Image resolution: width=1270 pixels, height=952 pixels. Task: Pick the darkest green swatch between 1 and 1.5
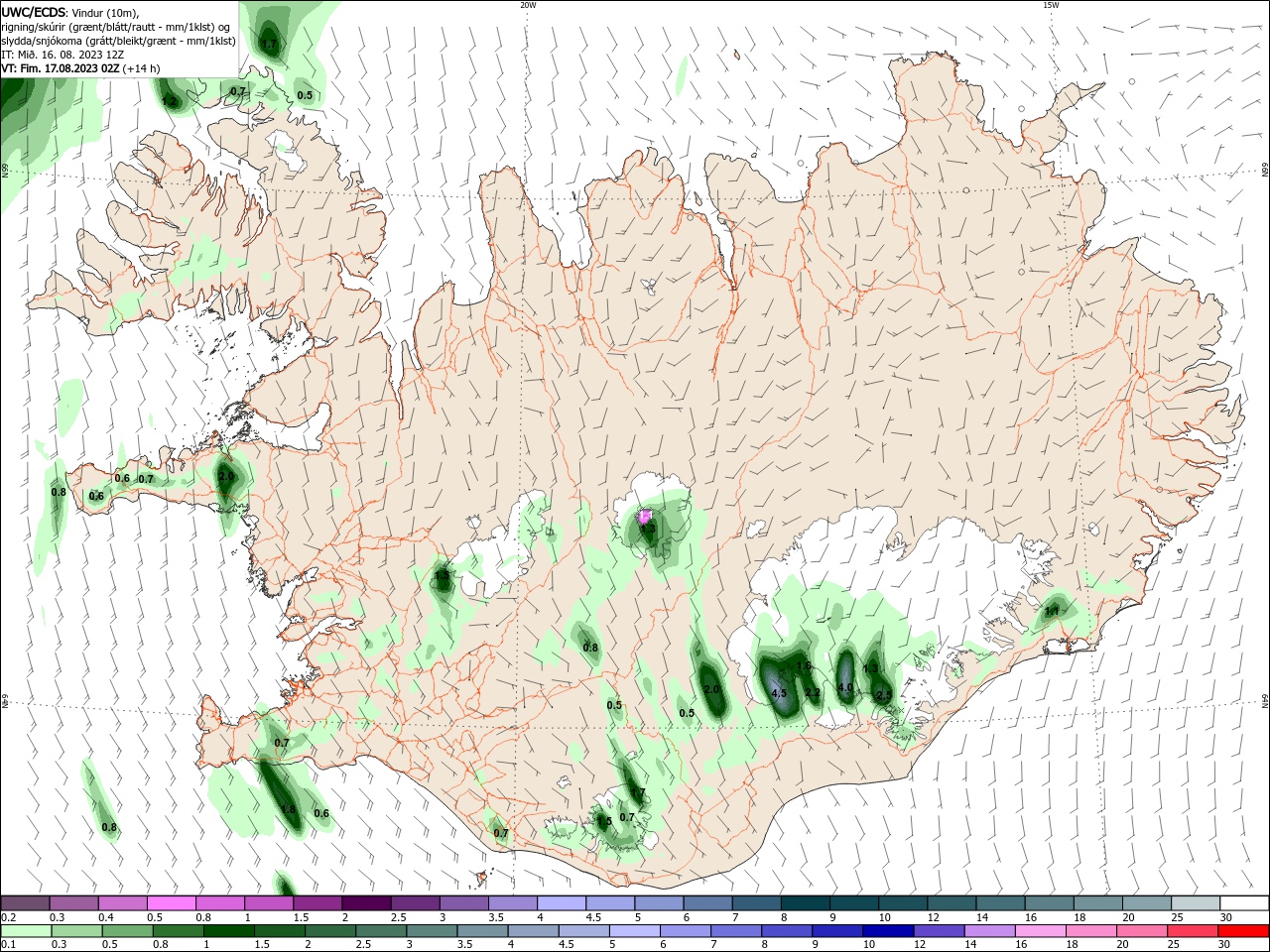(228, 930)
